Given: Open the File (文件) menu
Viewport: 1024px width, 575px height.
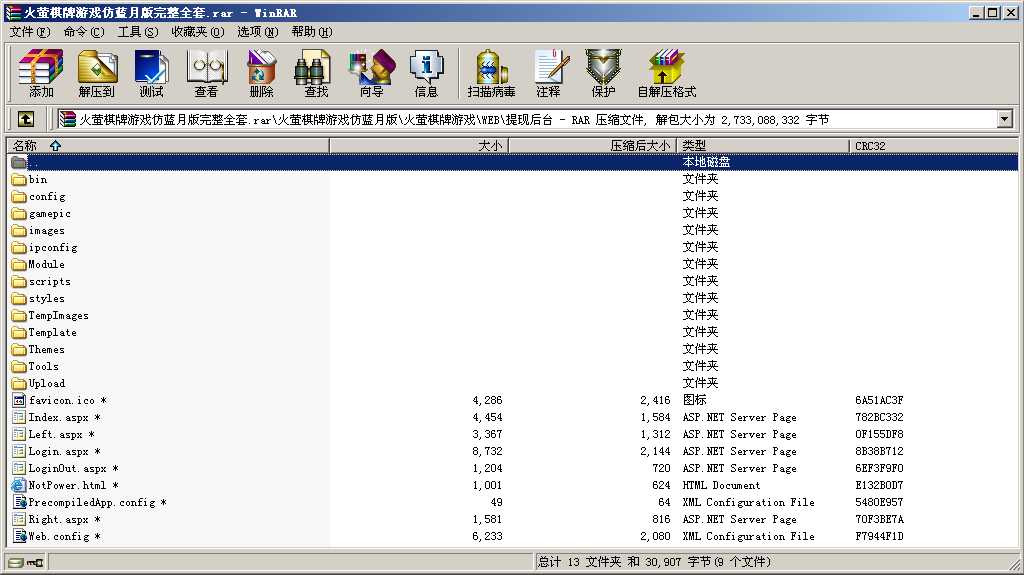Looking at the screenshot, I should pos(29,32).
